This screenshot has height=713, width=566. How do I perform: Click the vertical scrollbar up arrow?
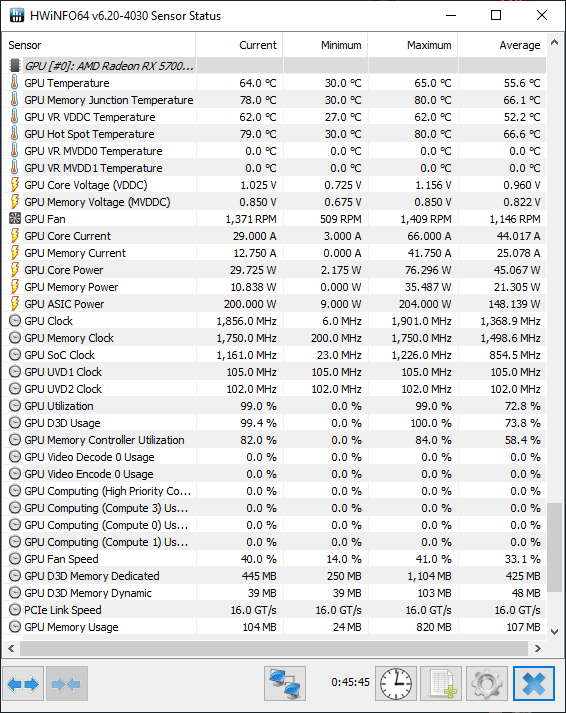(554, 42)
